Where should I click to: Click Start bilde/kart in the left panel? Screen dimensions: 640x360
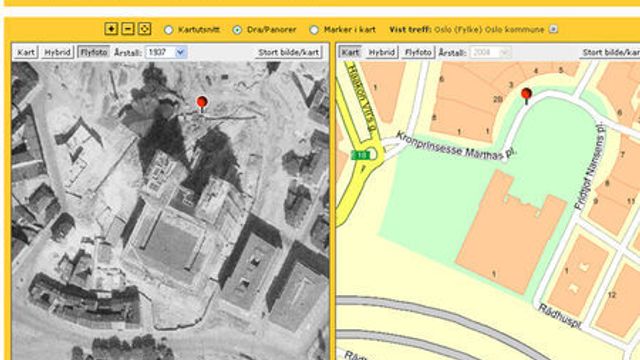(x=289, y=52)
